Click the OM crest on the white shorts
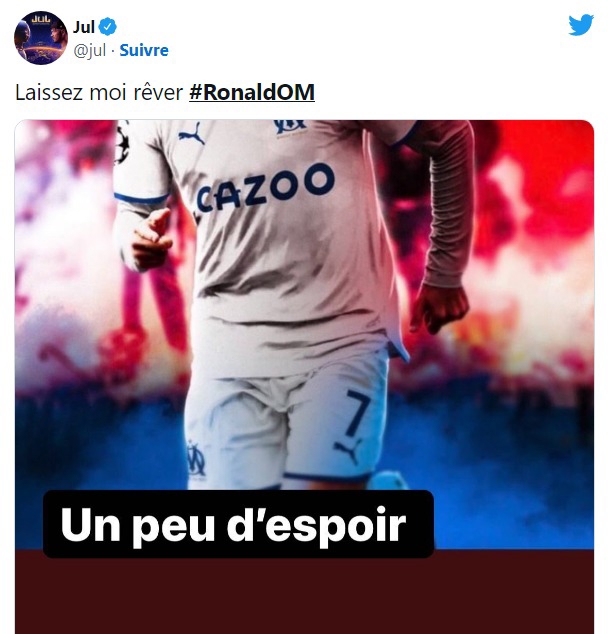The width and height of the screenshot is (609, 634). pyautogui.click(x=195, y=460)
